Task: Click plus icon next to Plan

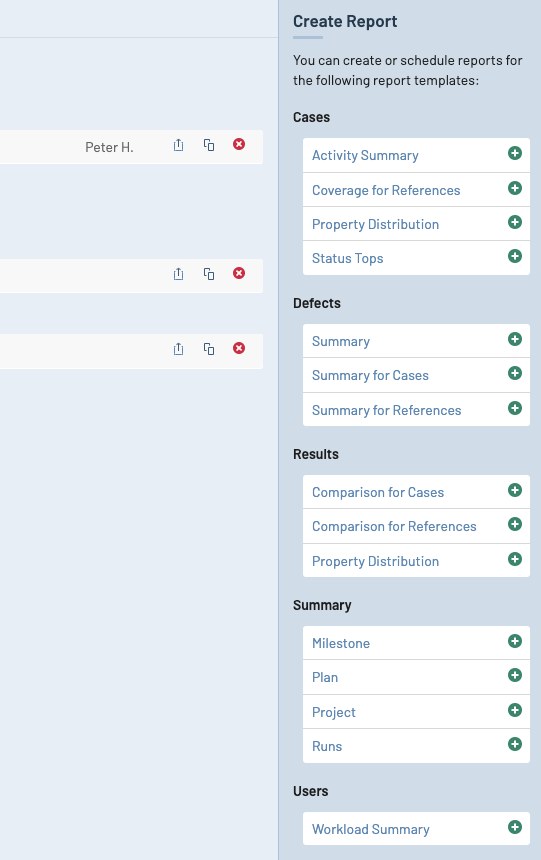Action: [515, 675]
